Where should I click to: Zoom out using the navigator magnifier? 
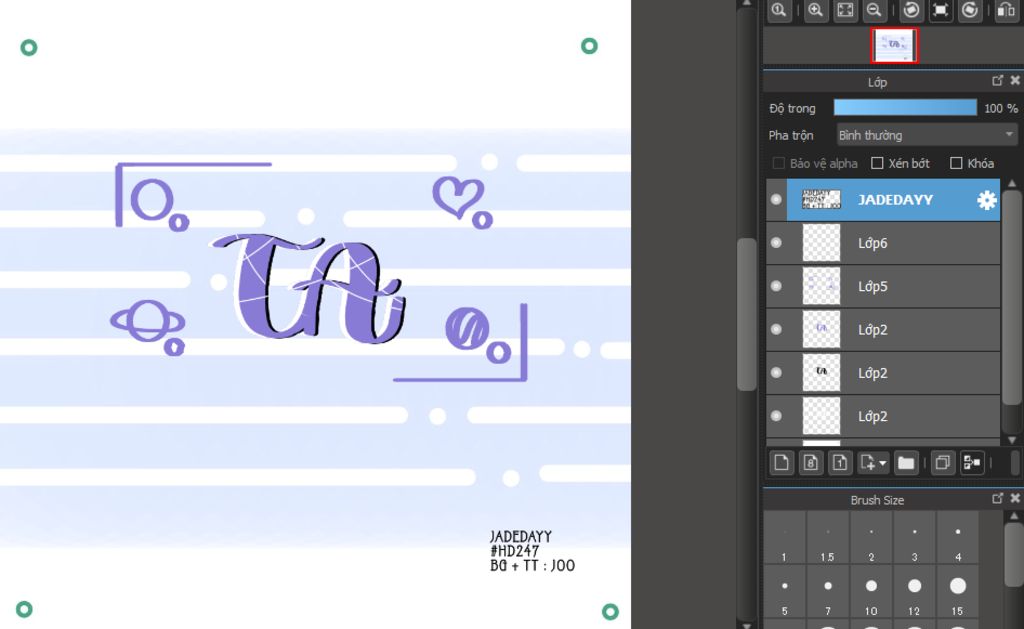point(874,10)
